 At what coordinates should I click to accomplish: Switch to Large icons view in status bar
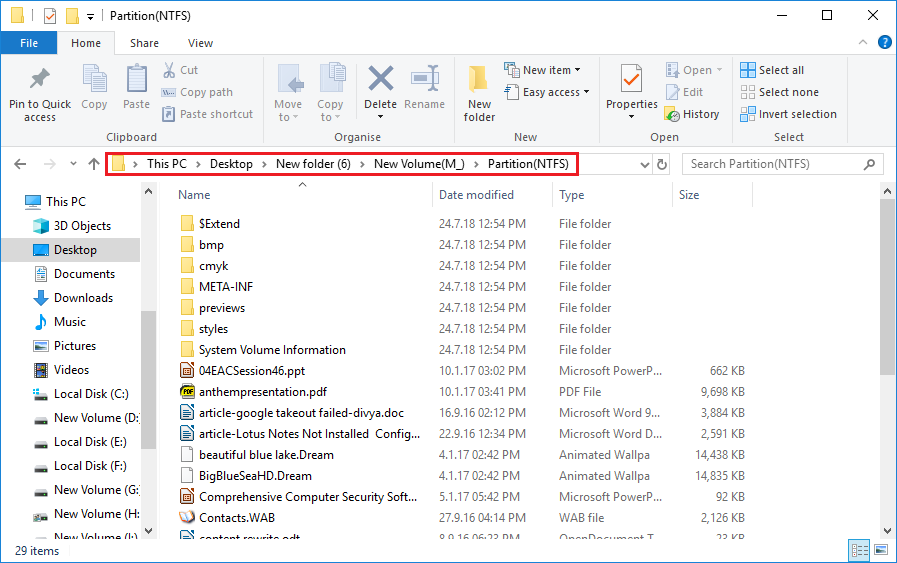(x=882, y=550)
